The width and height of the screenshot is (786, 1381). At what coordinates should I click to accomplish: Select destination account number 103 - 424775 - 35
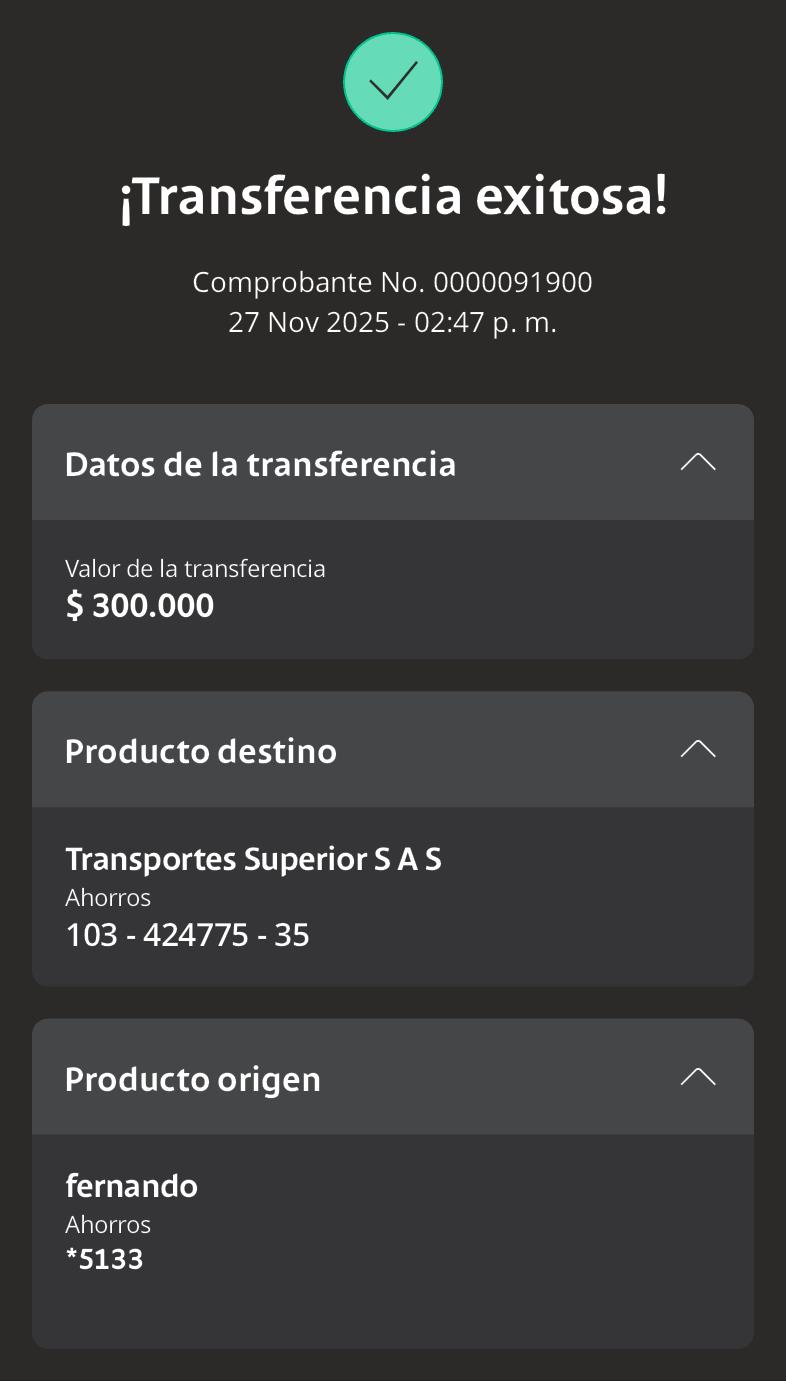pos(187,935)
